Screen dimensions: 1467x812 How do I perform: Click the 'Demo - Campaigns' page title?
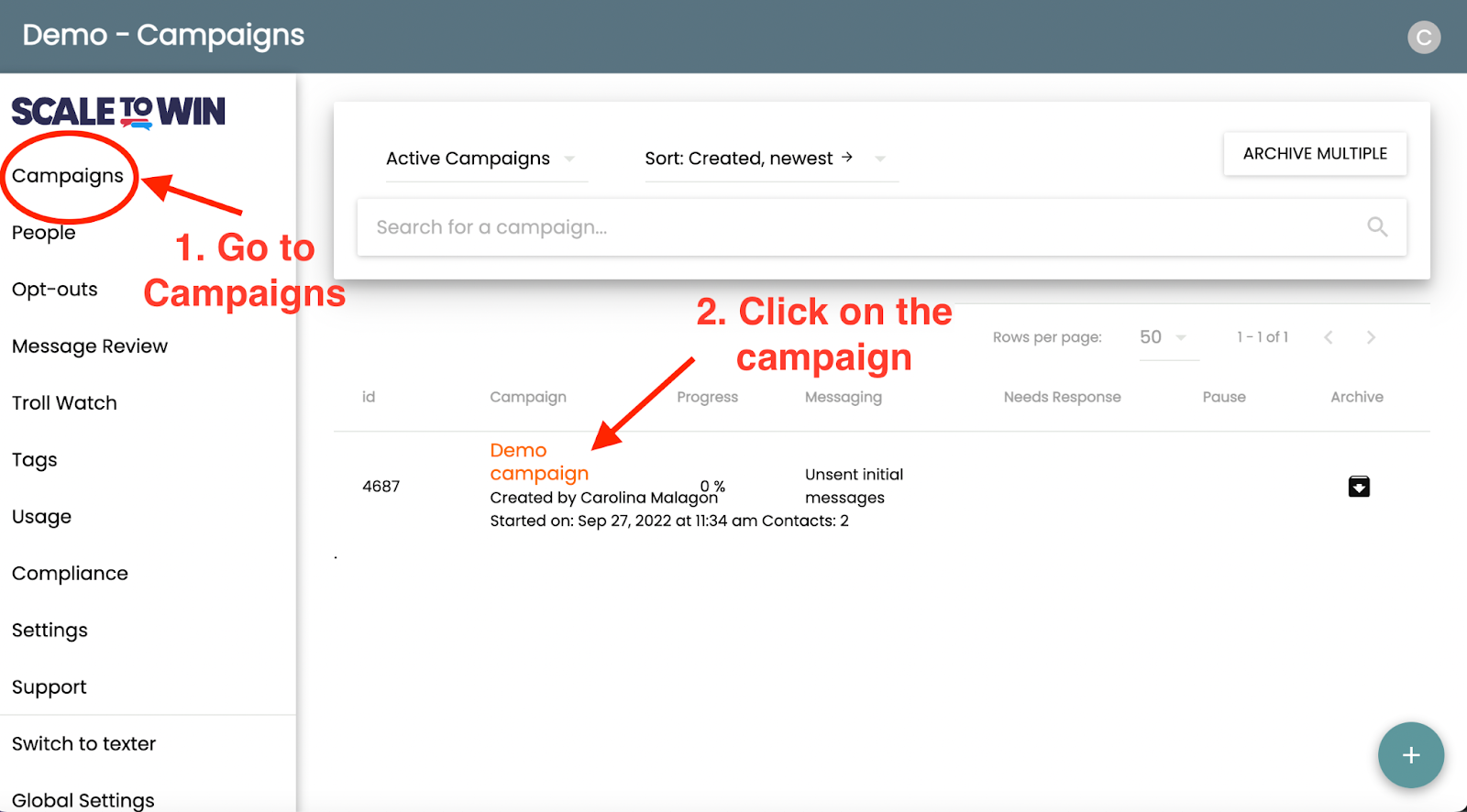pos(163,35)
